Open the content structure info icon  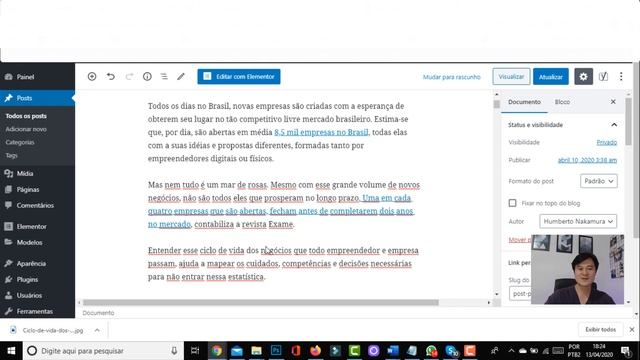click(147, 76)
